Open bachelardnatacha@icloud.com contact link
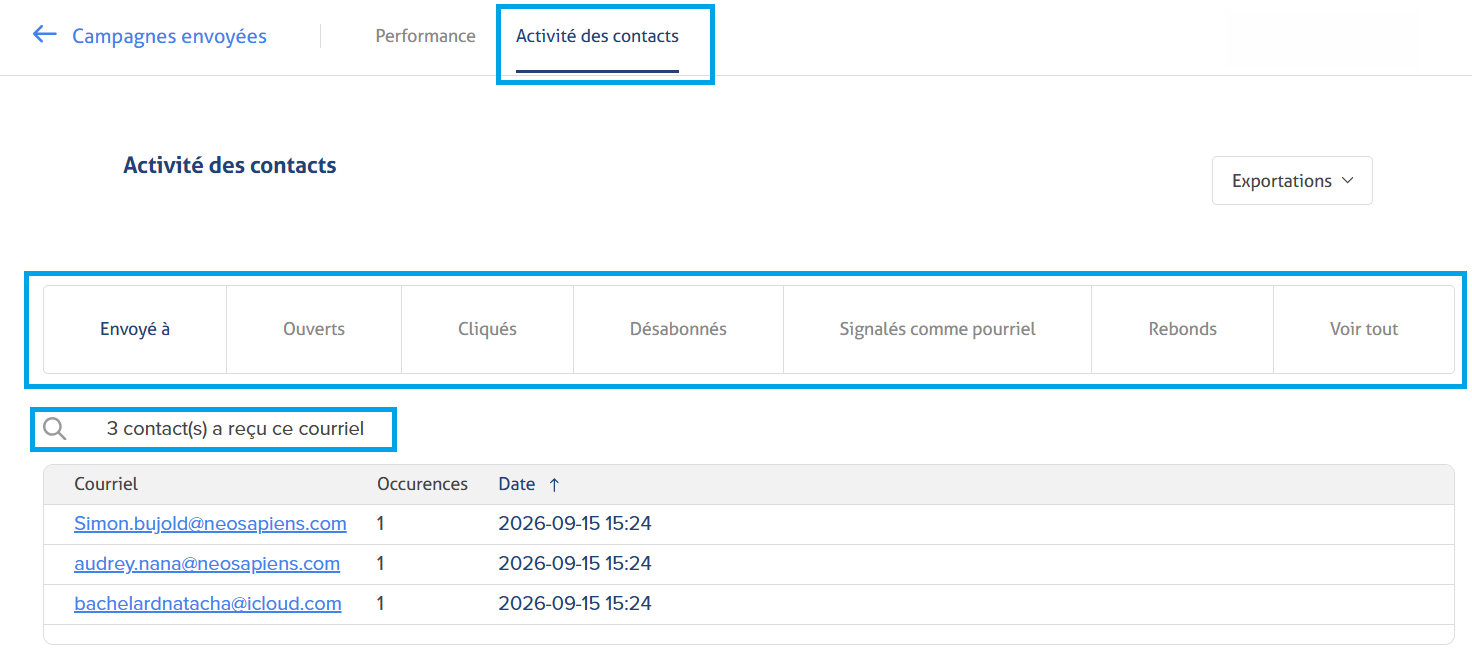 (208, 603)
